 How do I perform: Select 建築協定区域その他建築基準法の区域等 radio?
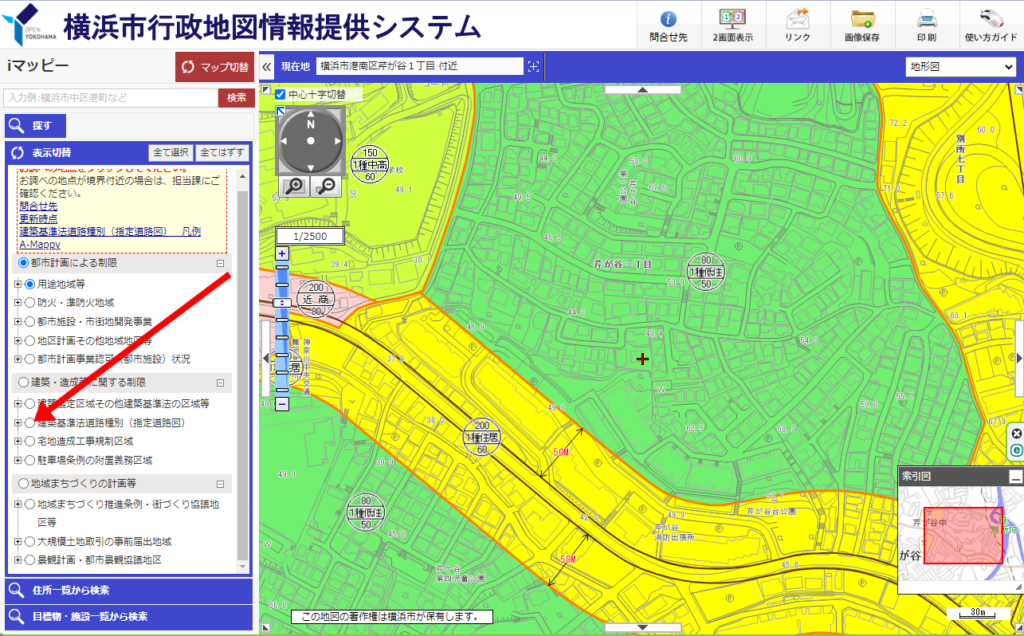(29, 404)
